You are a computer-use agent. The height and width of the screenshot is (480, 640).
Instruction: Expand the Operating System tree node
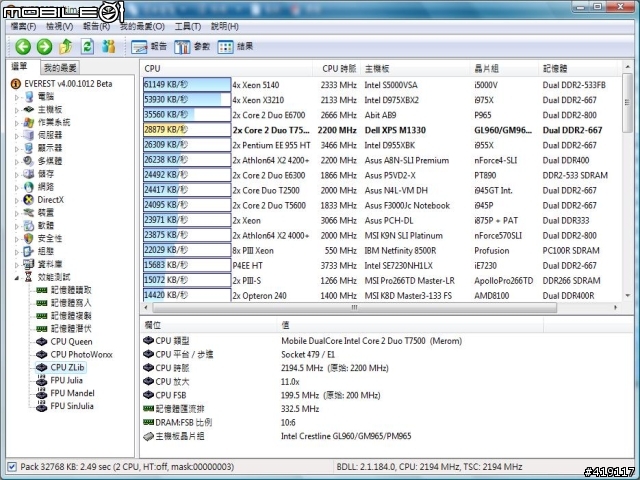coord(17,123)
